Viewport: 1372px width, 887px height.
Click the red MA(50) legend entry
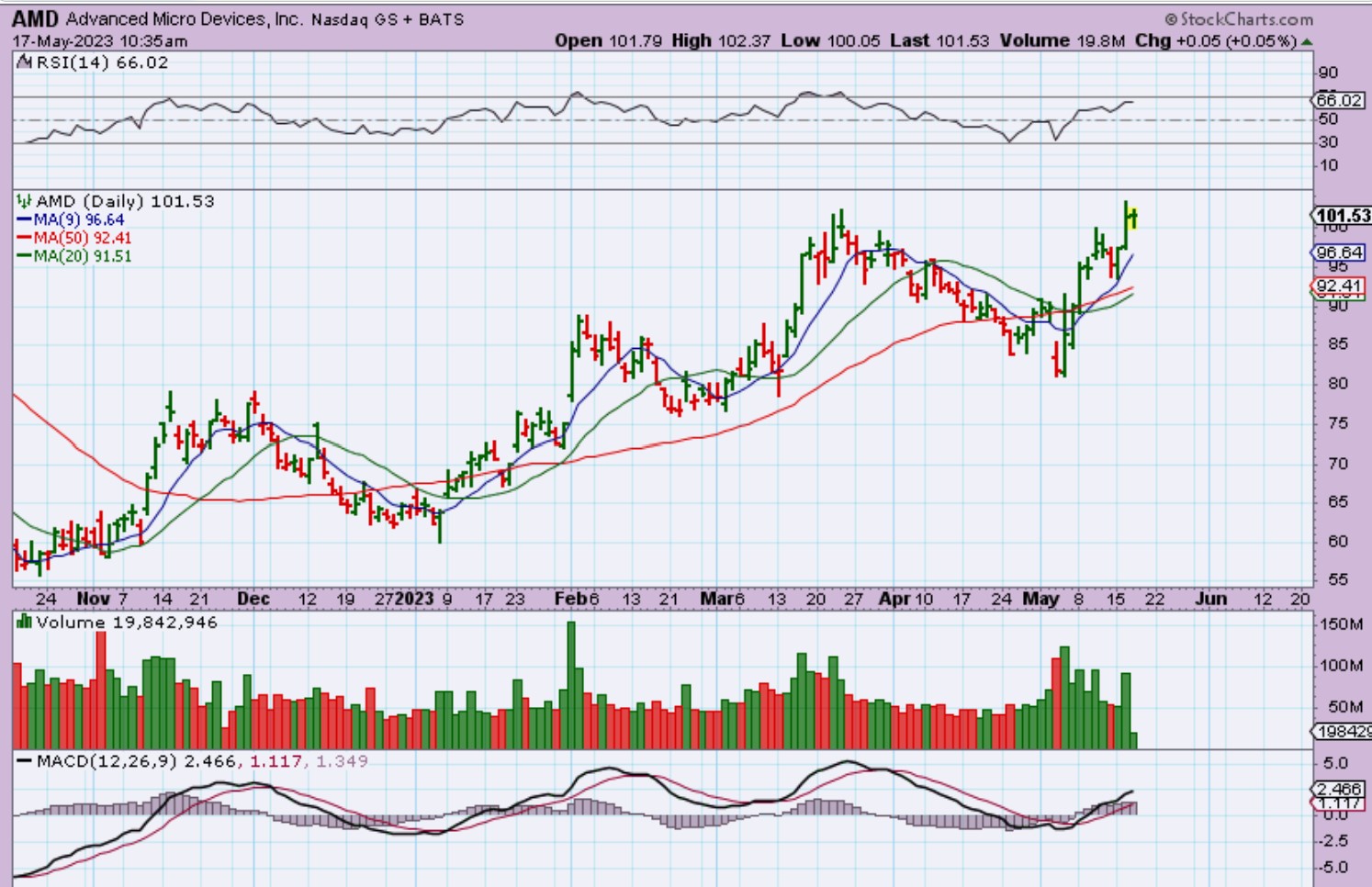coord(74,238)
